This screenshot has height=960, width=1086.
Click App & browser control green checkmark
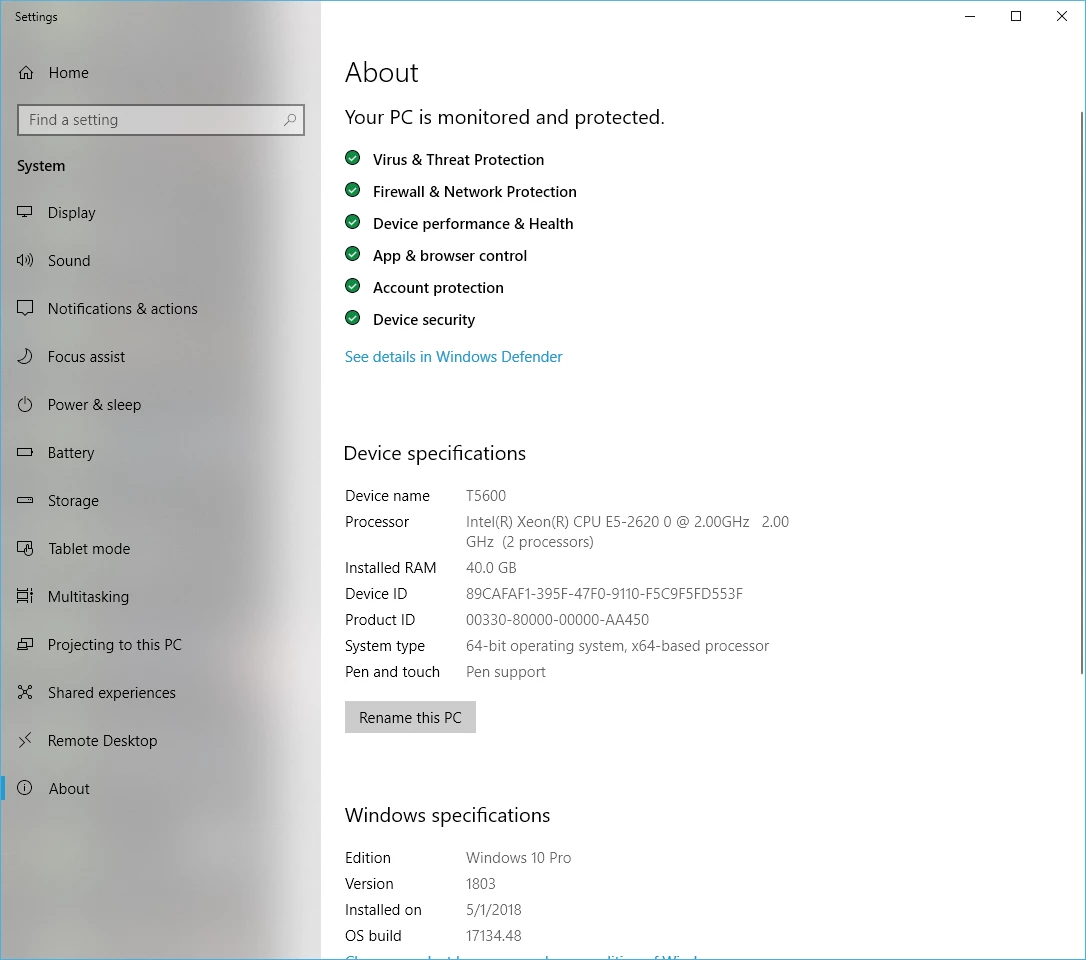point(353,254)
